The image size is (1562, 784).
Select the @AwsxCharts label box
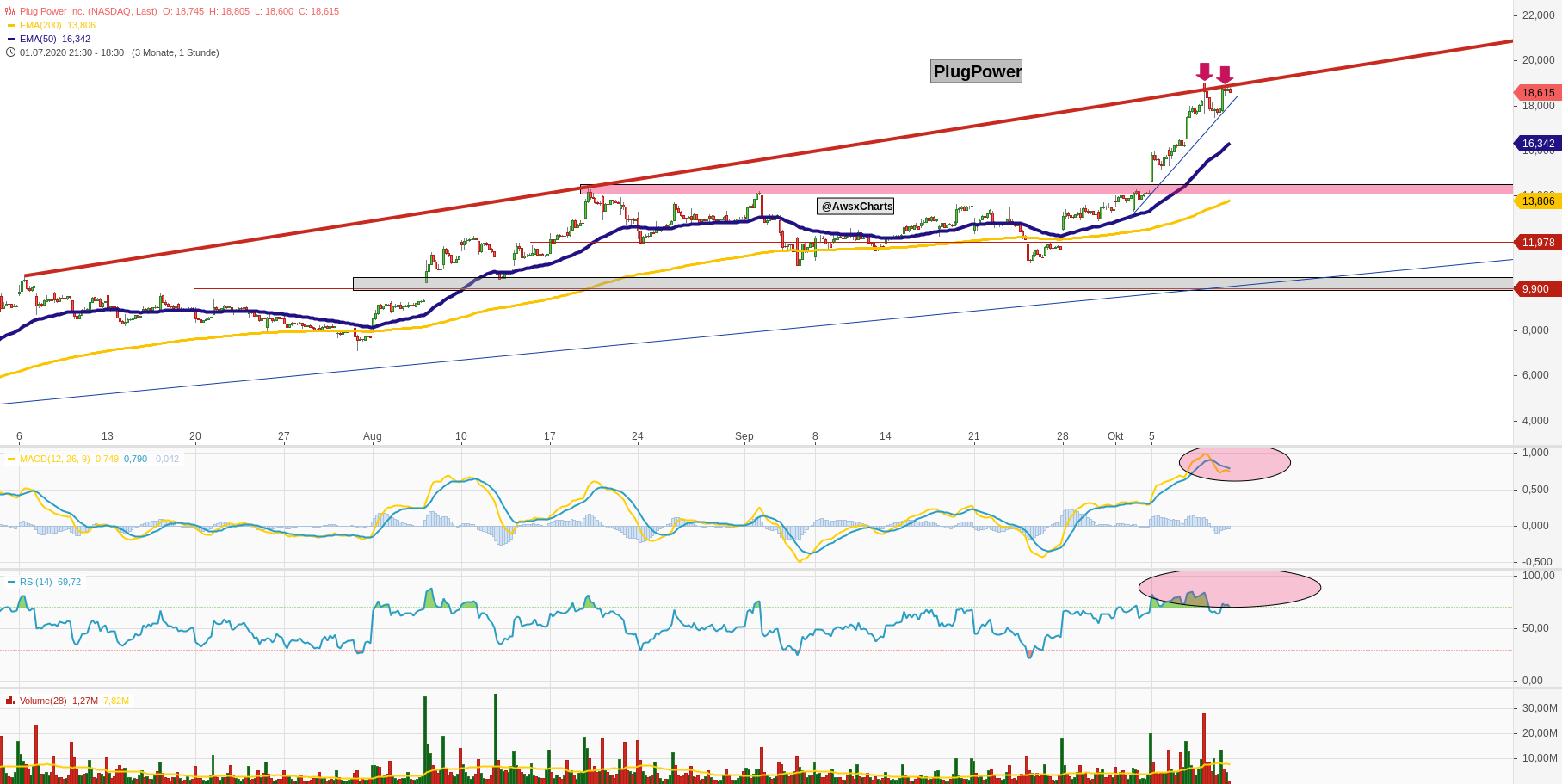[855, 207]
